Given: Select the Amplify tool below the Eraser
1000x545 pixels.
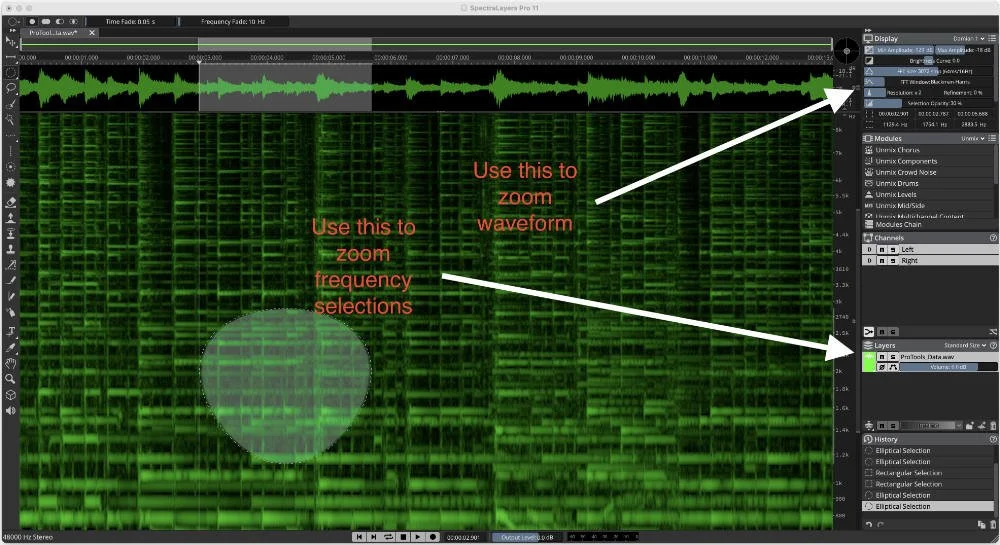Looking at the screenshot, I should tap(11, 218).
